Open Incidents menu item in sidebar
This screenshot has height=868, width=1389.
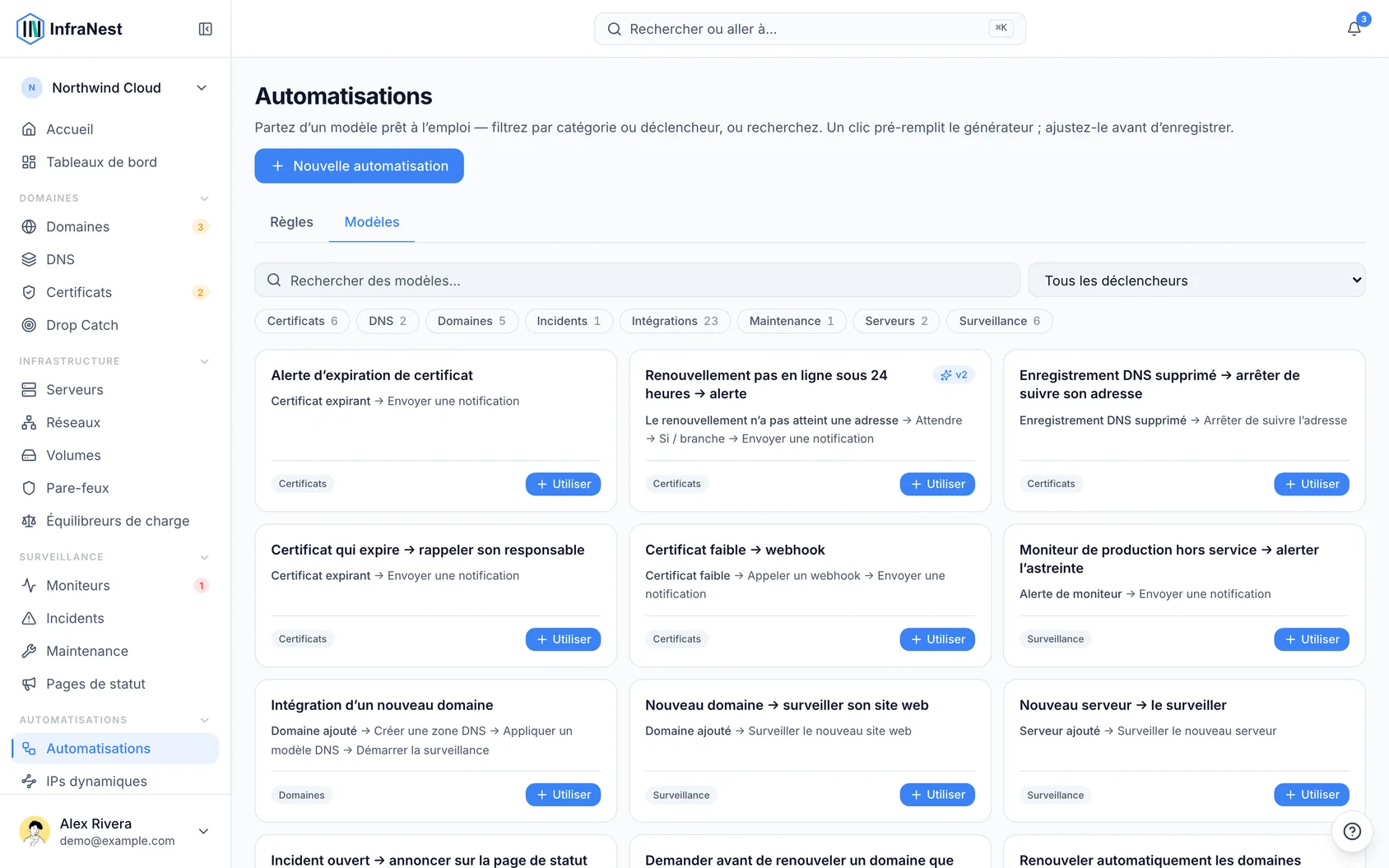(115, 618)
